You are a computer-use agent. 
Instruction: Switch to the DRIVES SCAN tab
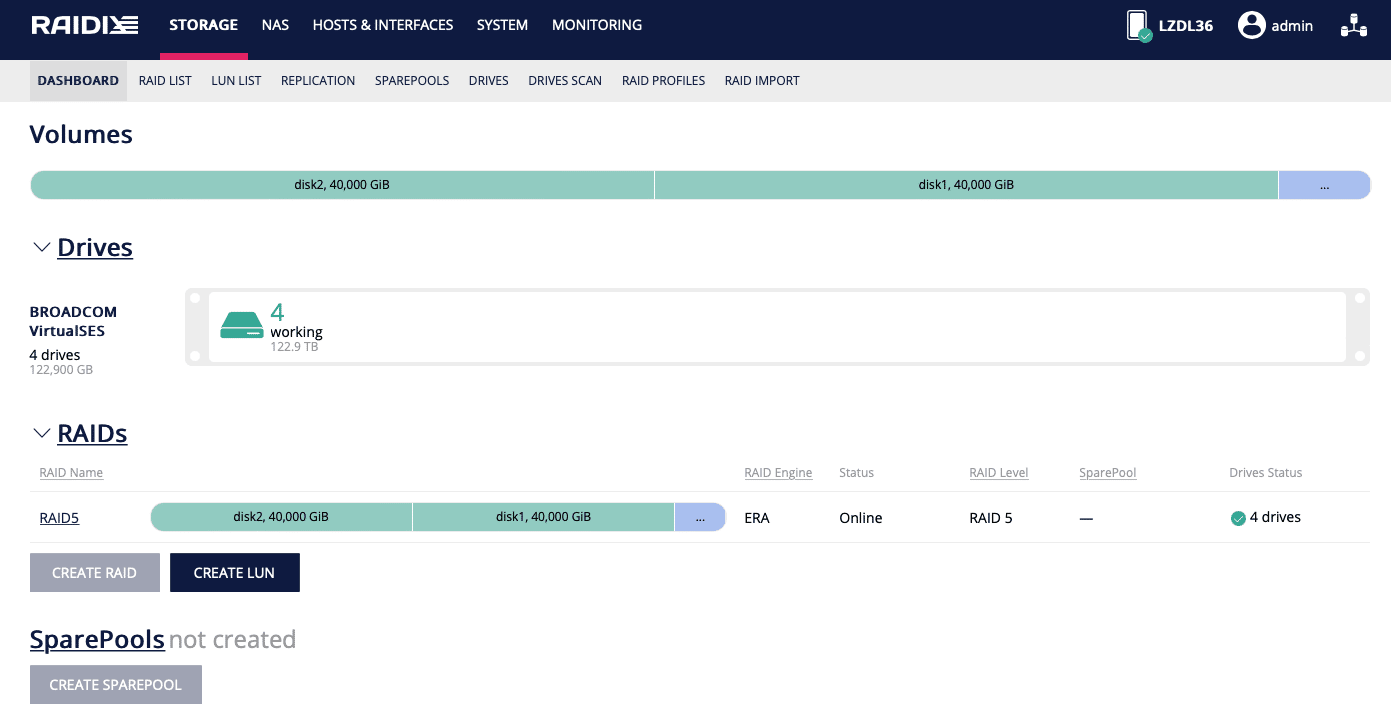point(565,81)
